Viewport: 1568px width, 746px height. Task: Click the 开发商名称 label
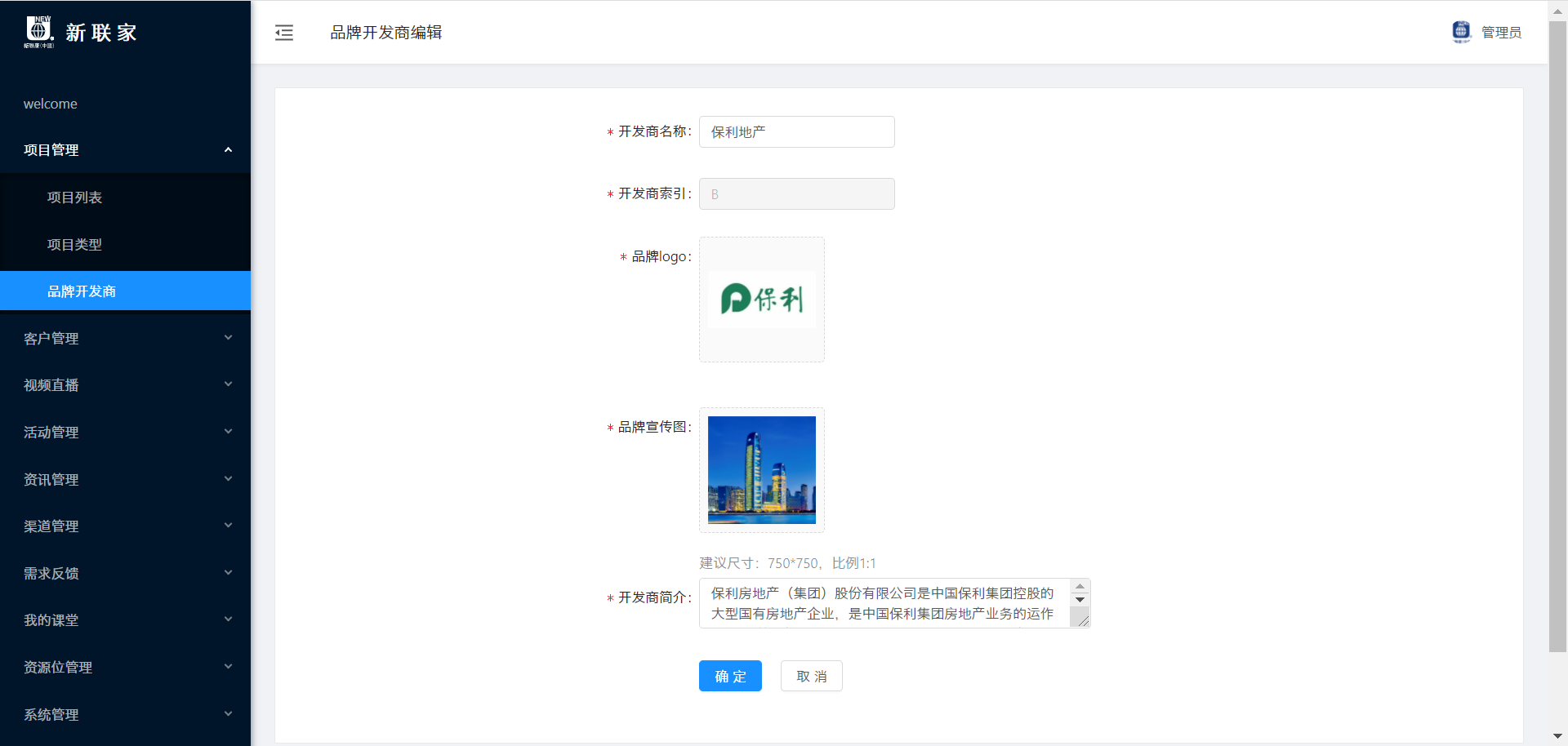pos(654,131)
